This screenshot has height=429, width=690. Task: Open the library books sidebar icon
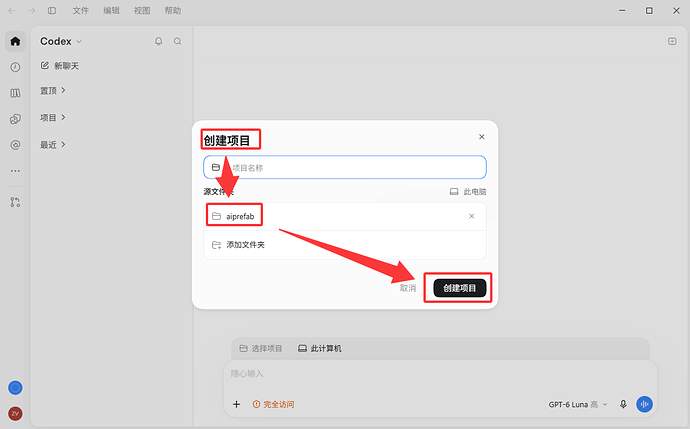click(15, 93)
